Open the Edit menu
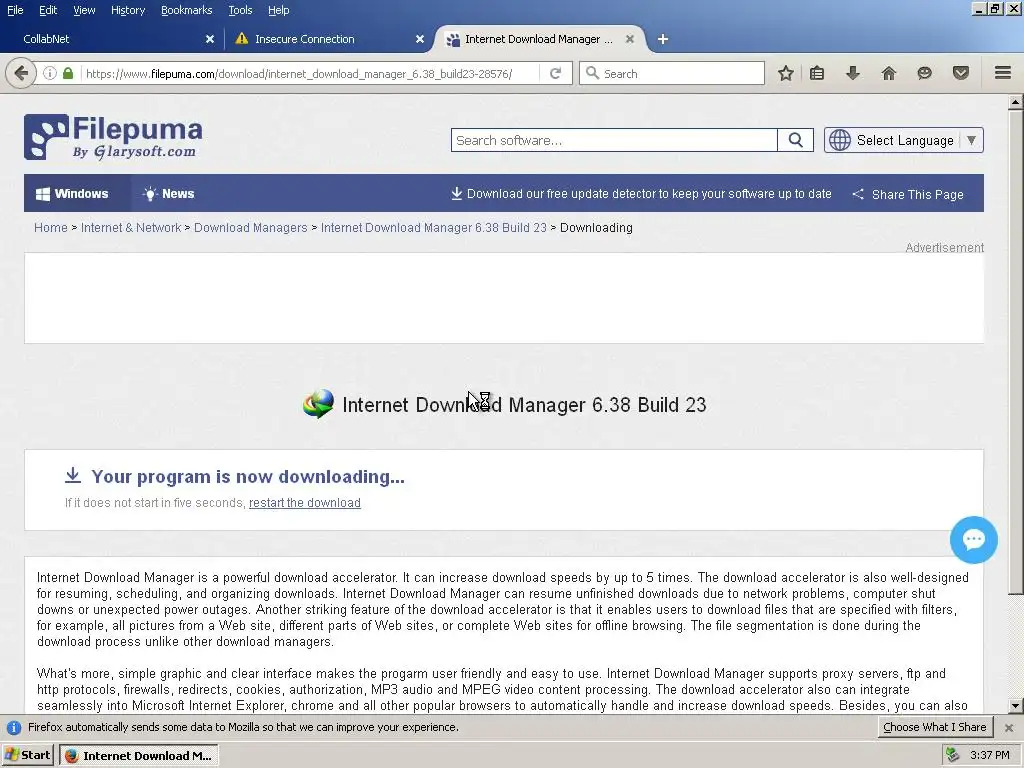This screenshot has width=1024, height=768. coord(48,10)
